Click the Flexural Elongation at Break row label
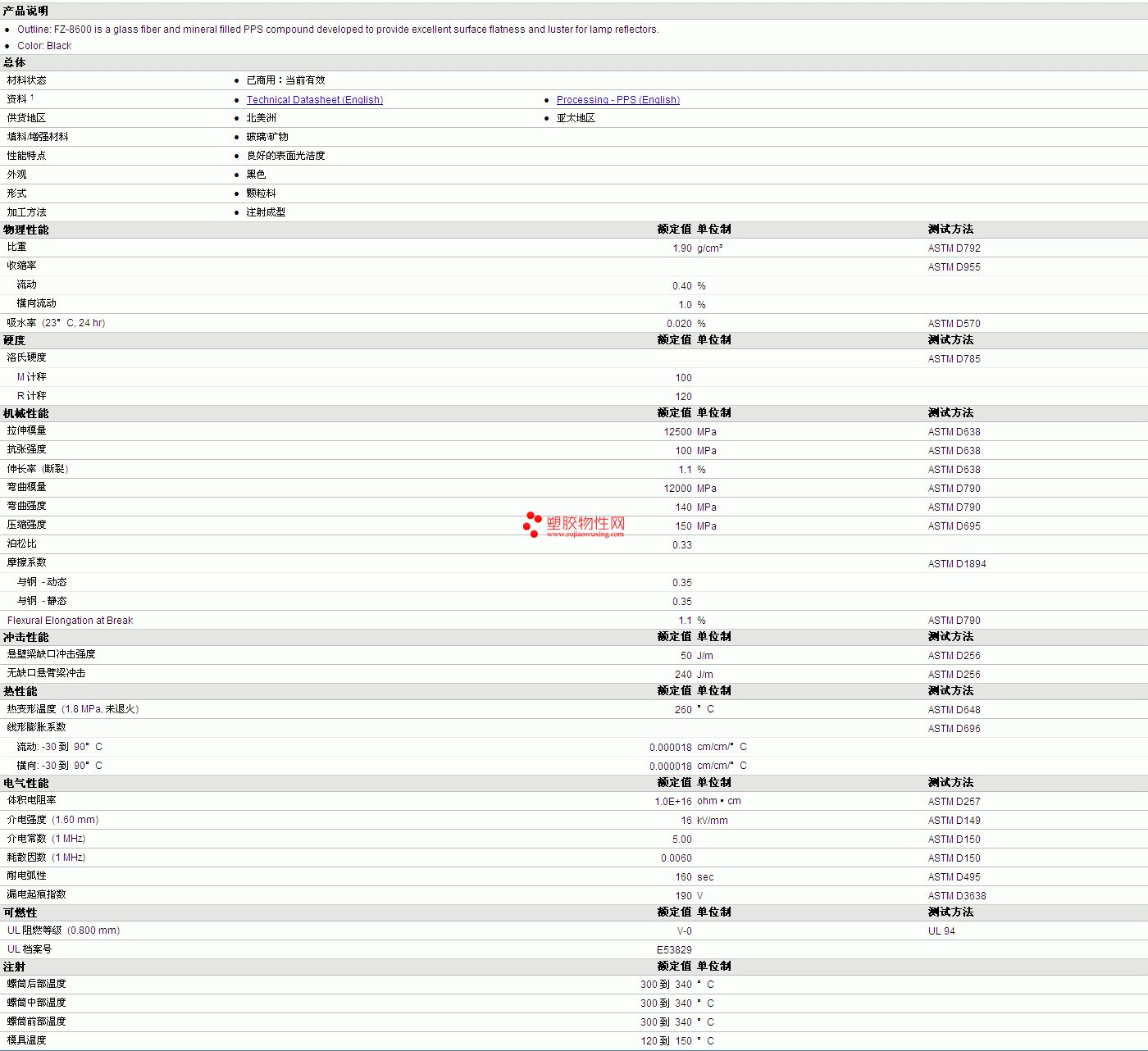 point(70,621)
